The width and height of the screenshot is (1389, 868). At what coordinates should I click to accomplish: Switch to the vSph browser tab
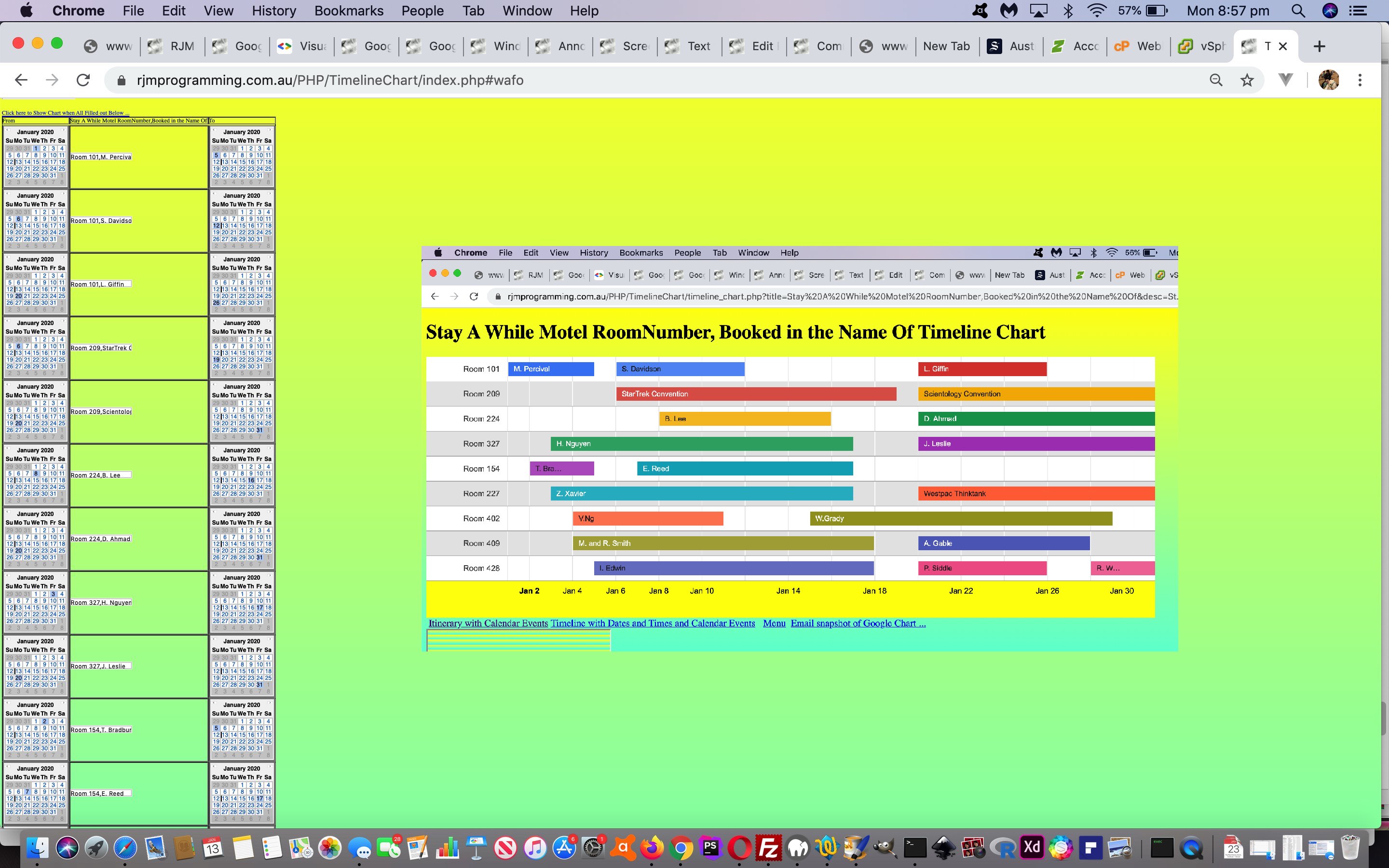(1203, 46)
